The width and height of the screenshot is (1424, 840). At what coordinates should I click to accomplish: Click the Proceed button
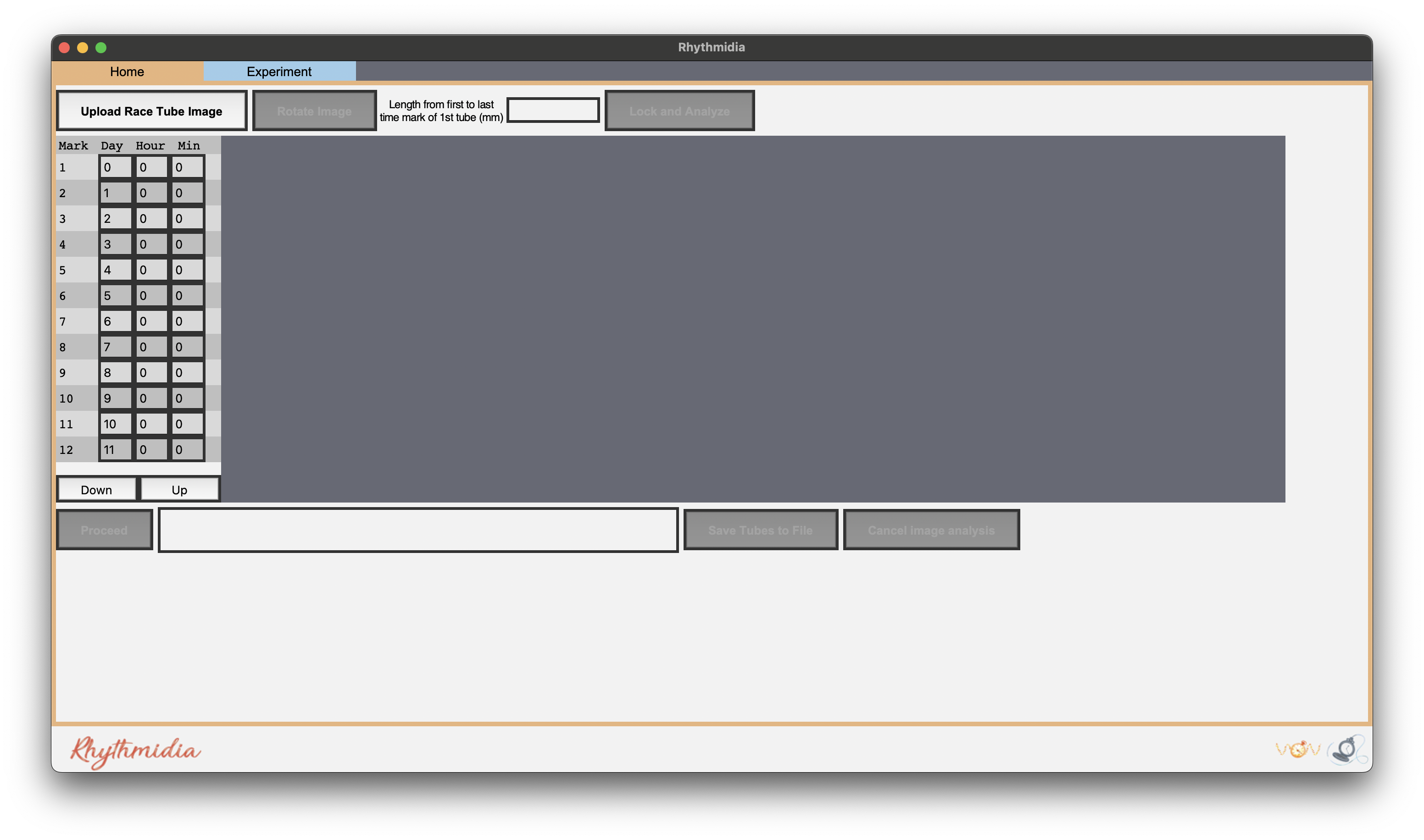pyautogui.click(x=104, y=530)
